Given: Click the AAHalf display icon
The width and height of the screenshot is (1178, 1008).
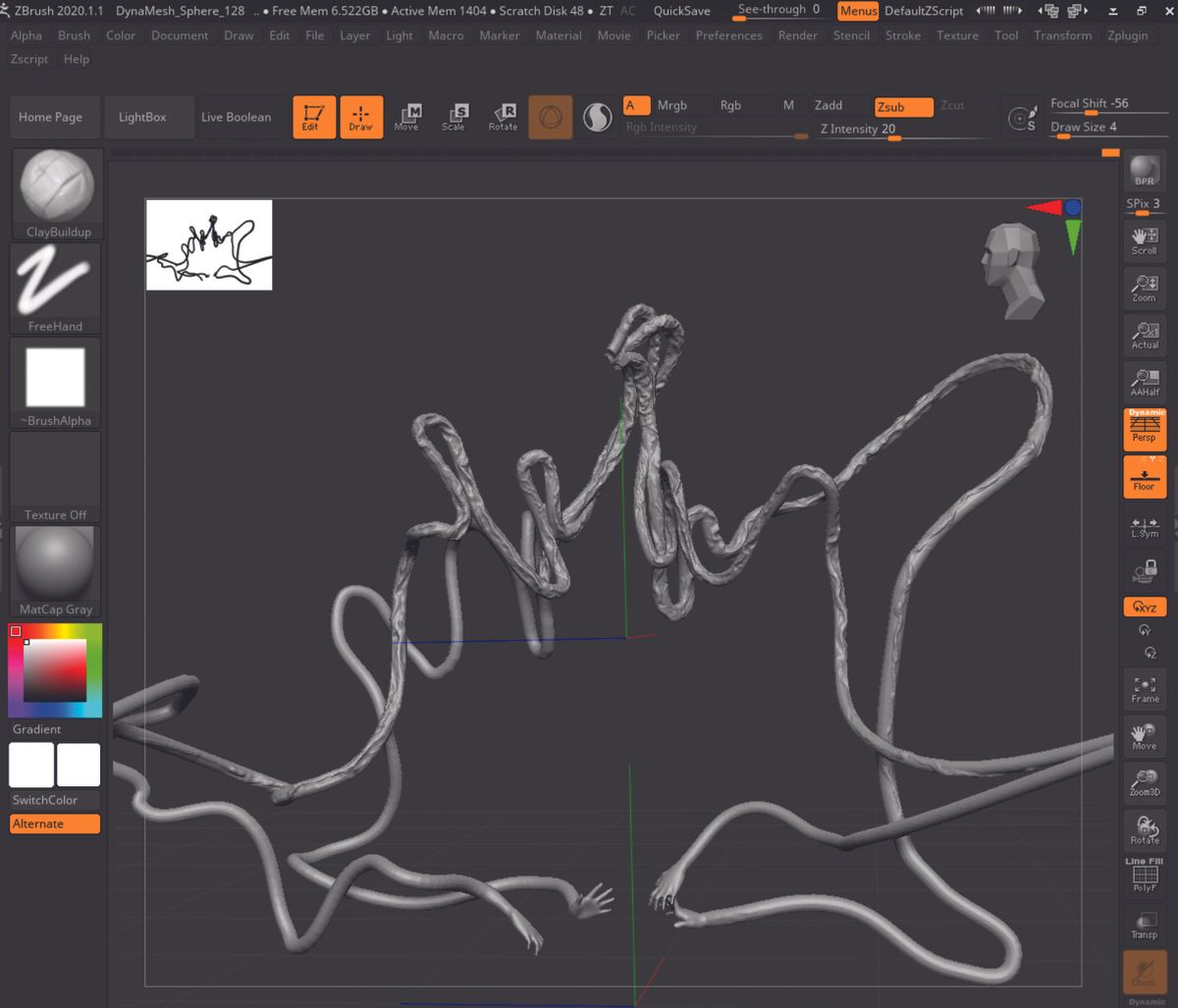Looking at the screenshot, I should [1143, 381].
